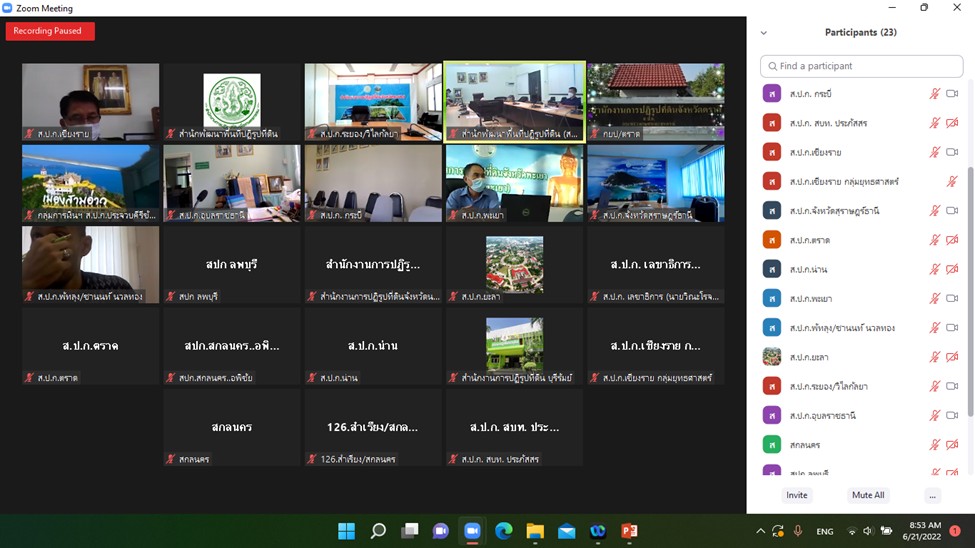
Task: Show hidden system tray icons
Action: (x=760, y=531)
